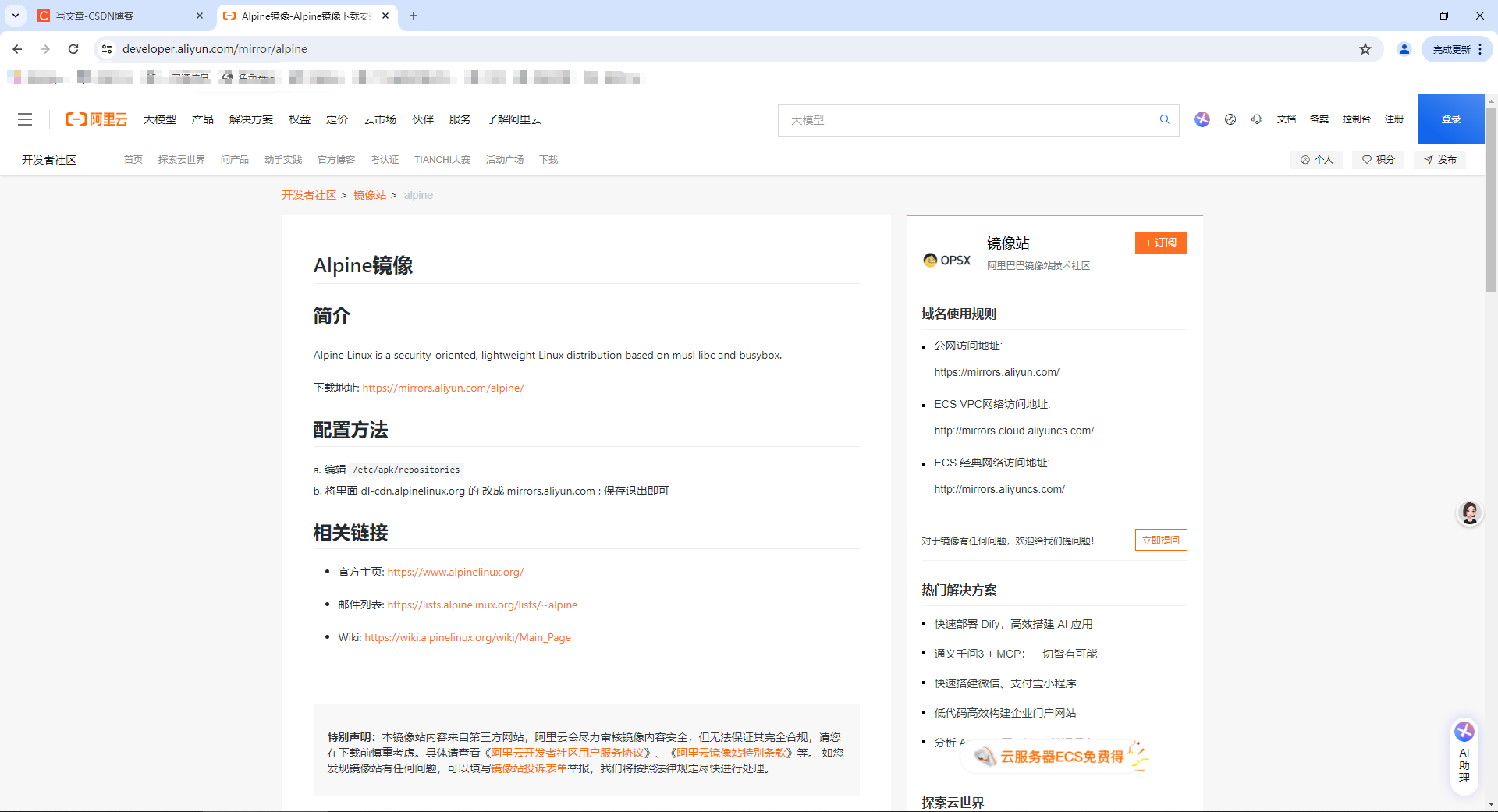
Task: Open a new browser tab
Action: pyautogui.click(x=414, y=16)
